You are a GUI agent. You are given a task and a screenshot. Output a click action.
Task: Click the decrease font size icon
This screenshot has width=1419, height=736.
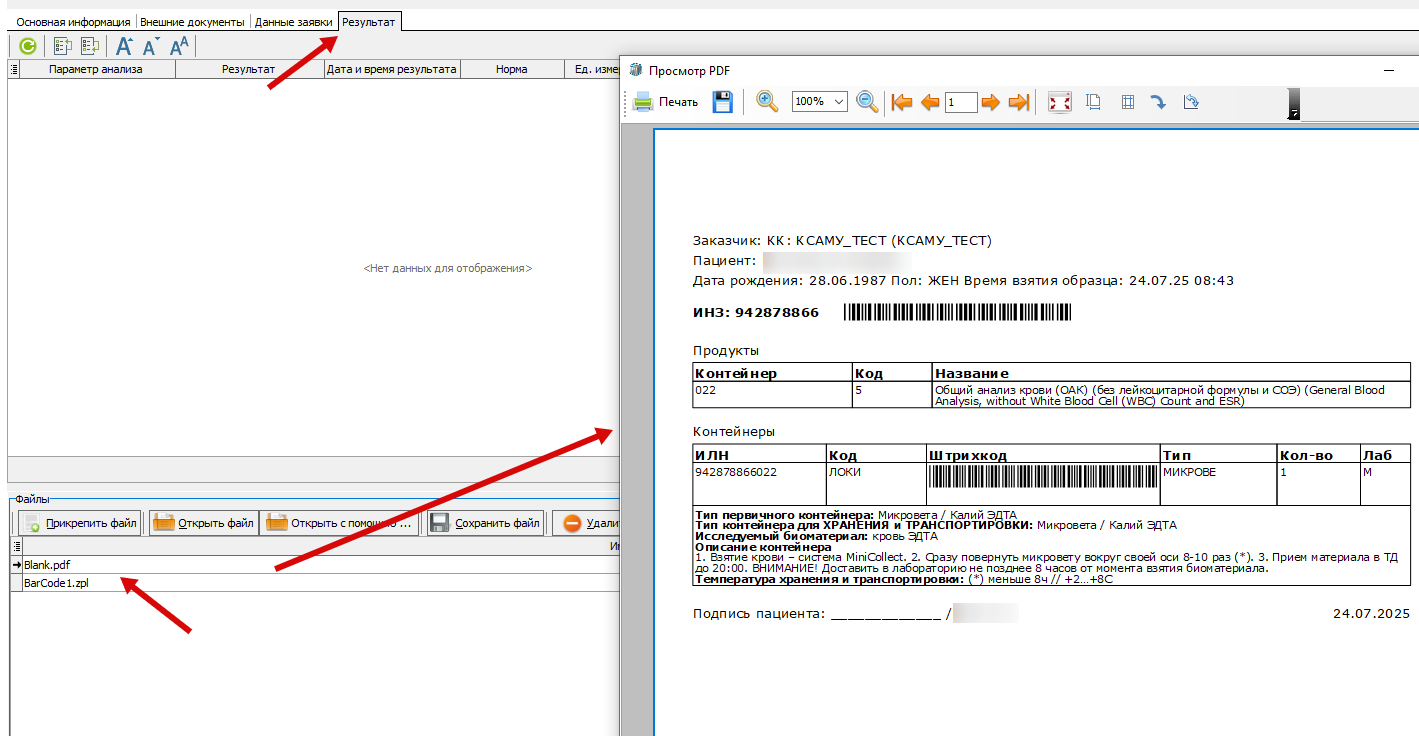tap(151, 46)
